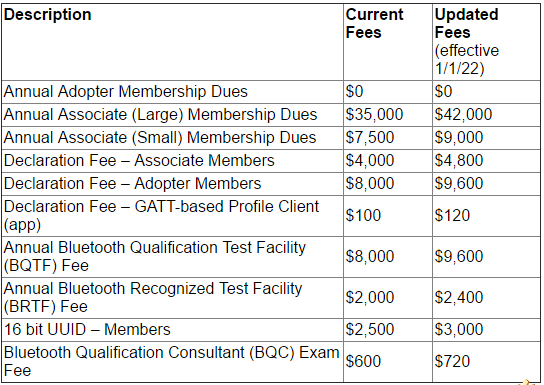Select the $42,000 updated fee cell

[486, 115]
